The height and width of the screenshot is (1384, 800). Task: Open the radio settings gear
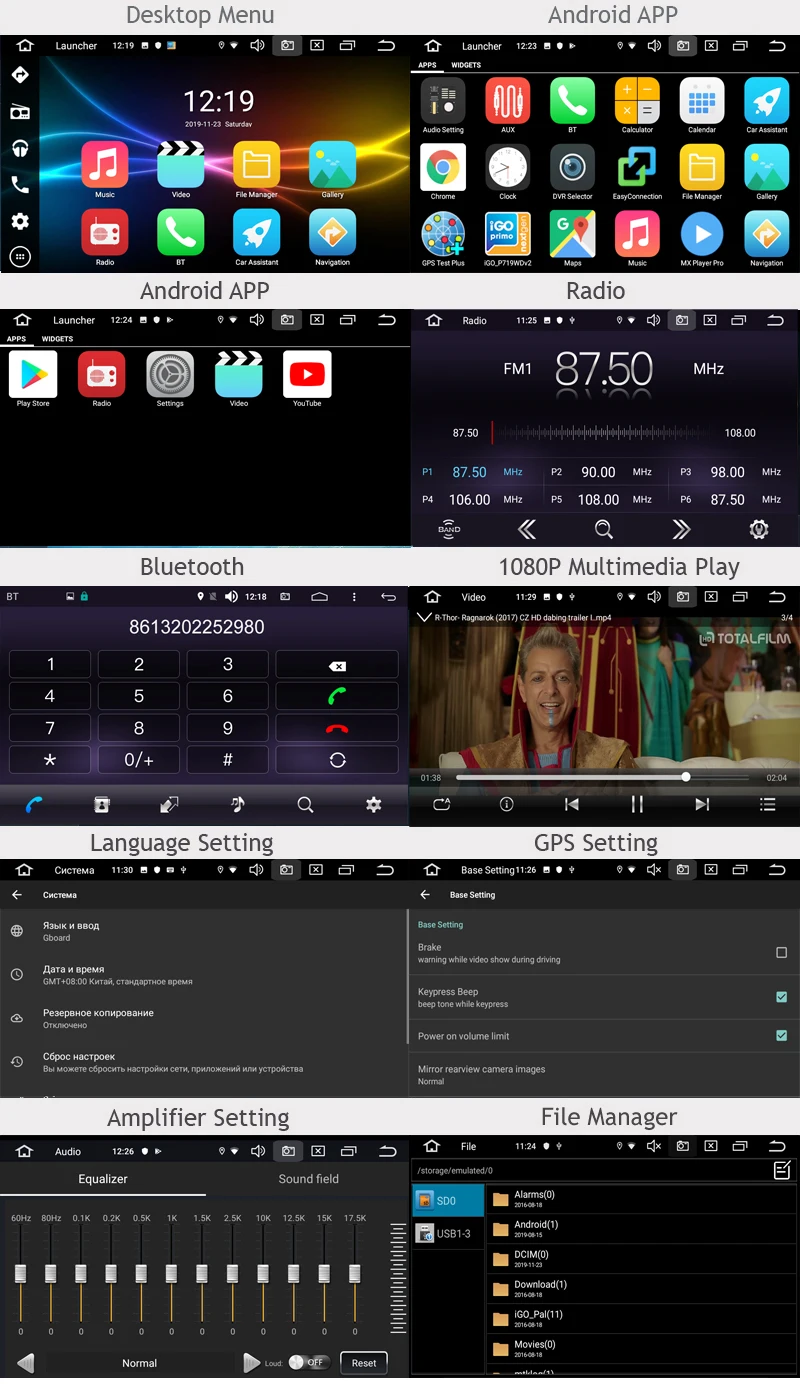[758, 529]
